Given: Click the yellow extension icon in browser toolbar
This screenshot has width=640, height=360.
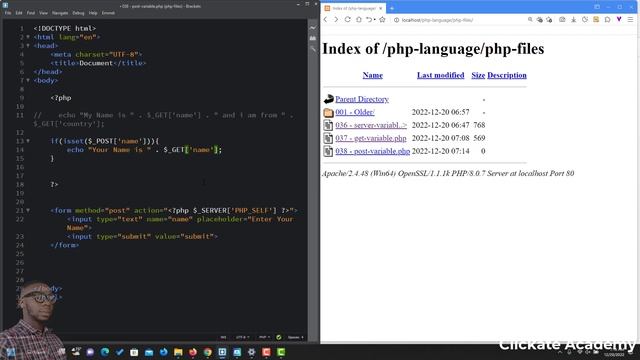Looking at the screenshot, I should coord(596,20).
